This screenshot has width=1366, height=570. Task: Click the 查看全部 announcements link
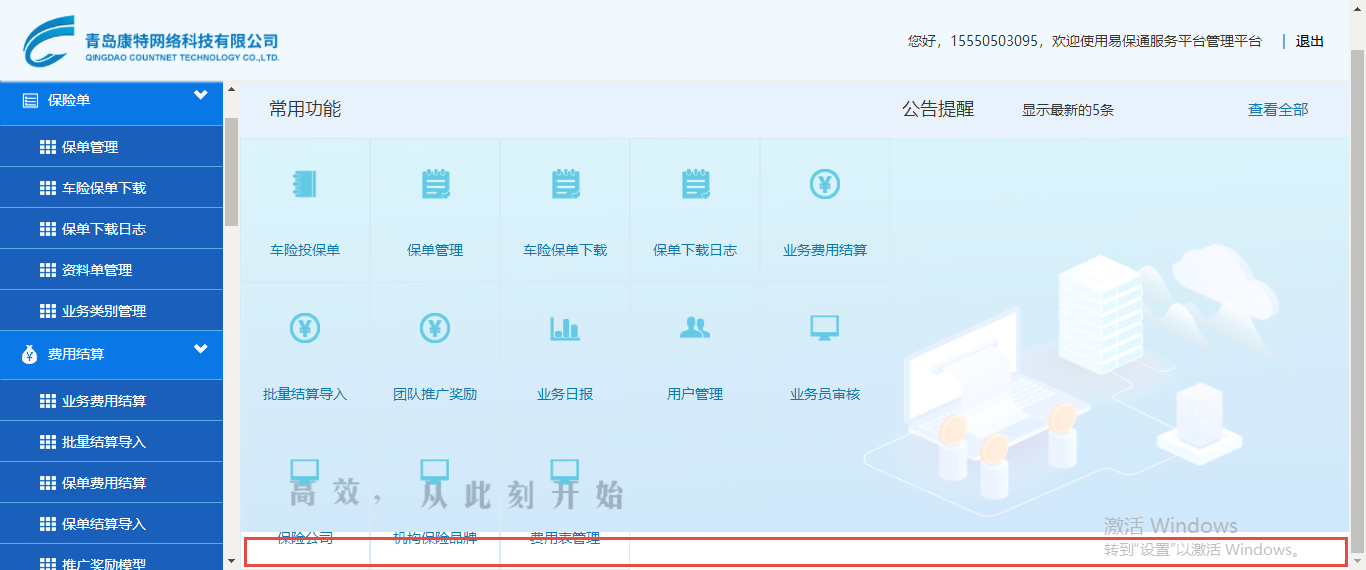(x=1278, y=110)
